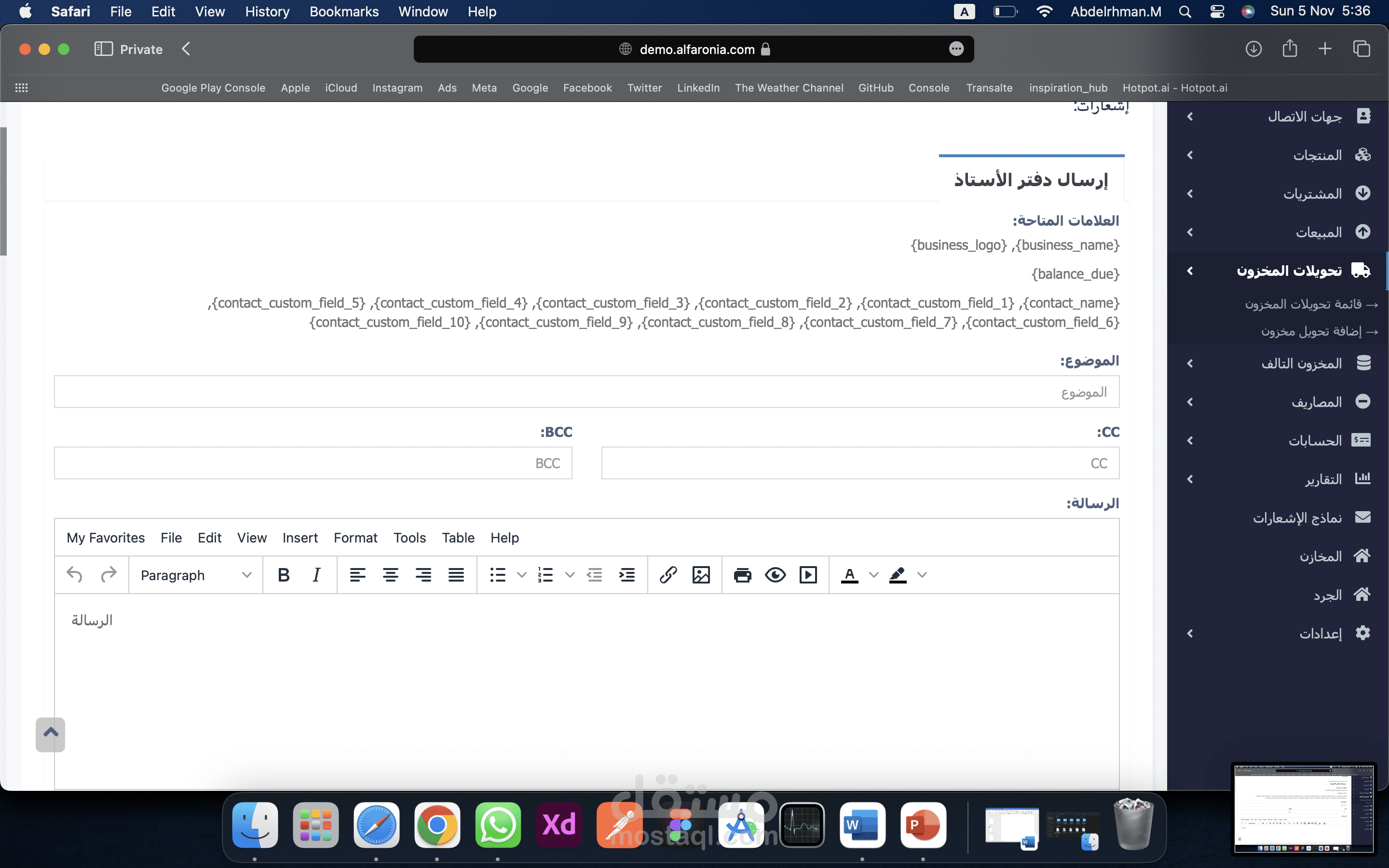Open إضافة تحويل مخزون link

coord(1311,331)
